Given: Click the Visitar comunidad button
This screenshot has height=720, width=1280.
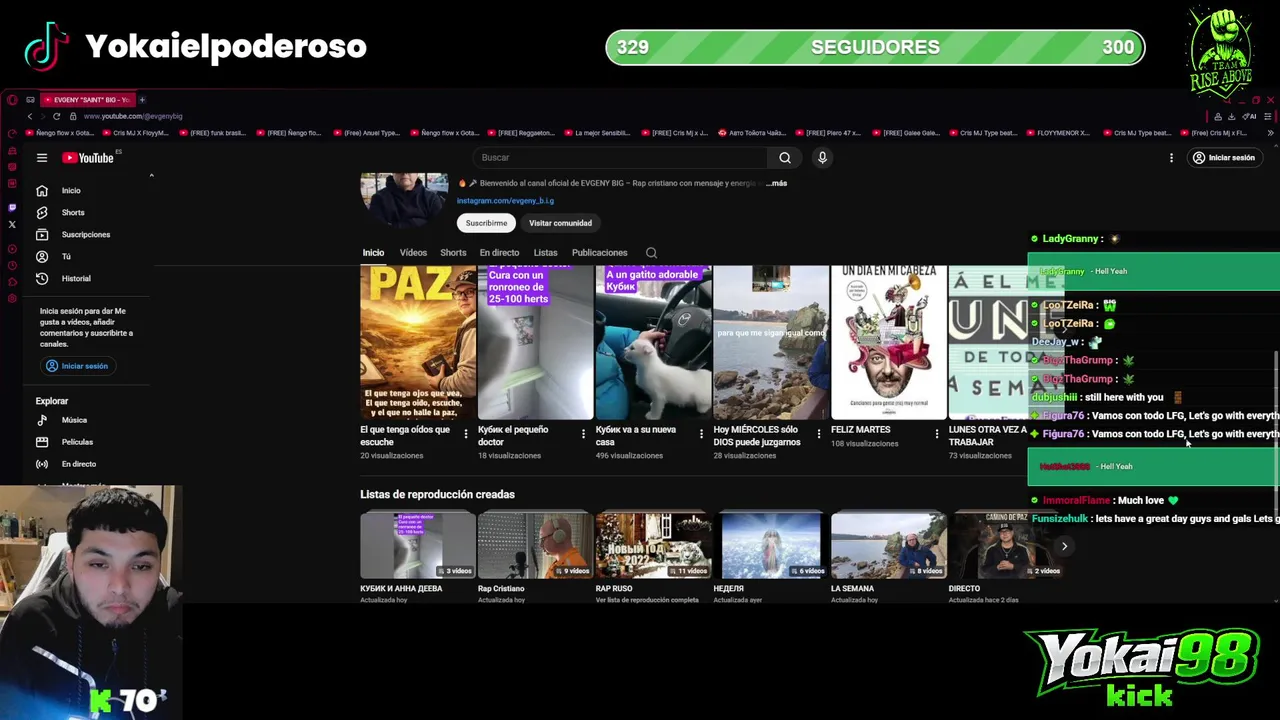Looking at the screenshot, I should pyautogui.click(x=560, y=223).
